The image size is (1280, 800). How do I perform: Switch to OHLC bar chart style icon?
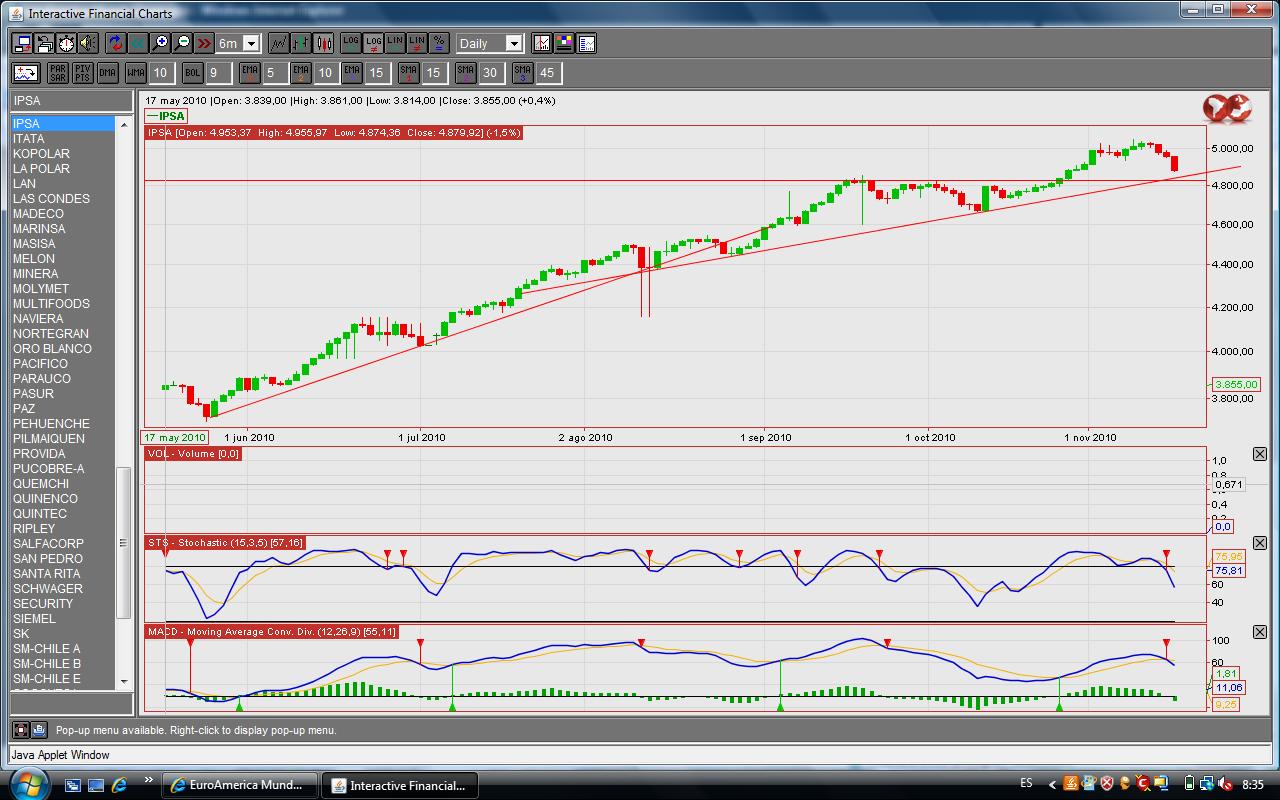point(301,44)
